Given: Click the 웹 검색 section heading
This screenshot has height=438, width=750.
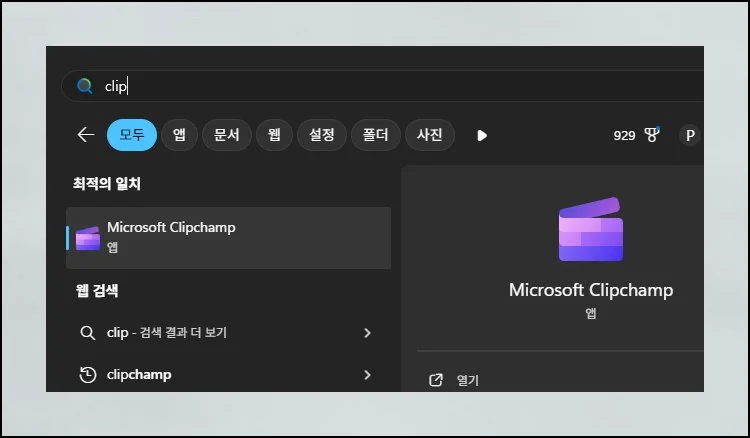Looking at the screenshot, I should click(x=97, y=290).
